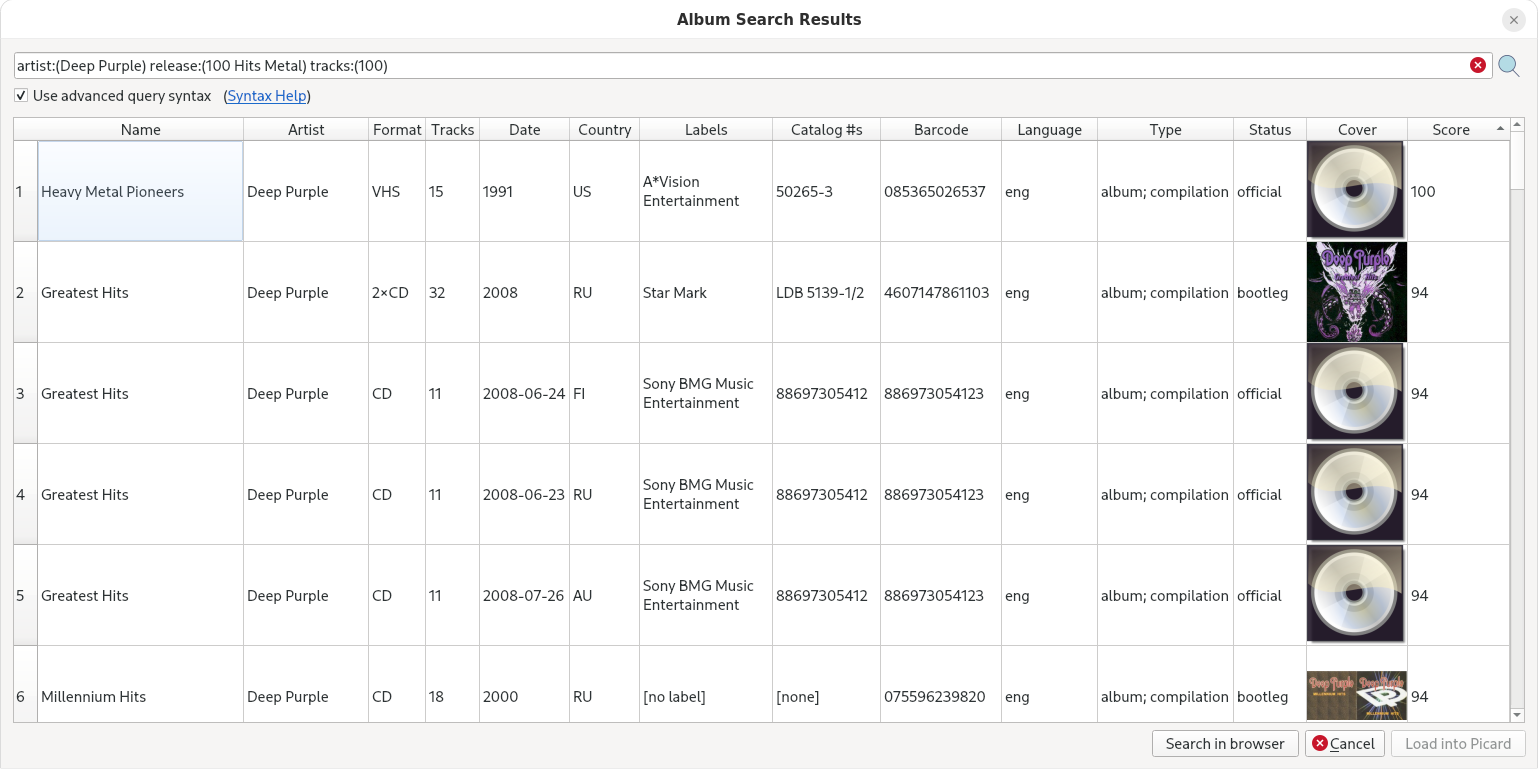Select the Star Mark Greatest Hits cover art

click(1356, 292)
